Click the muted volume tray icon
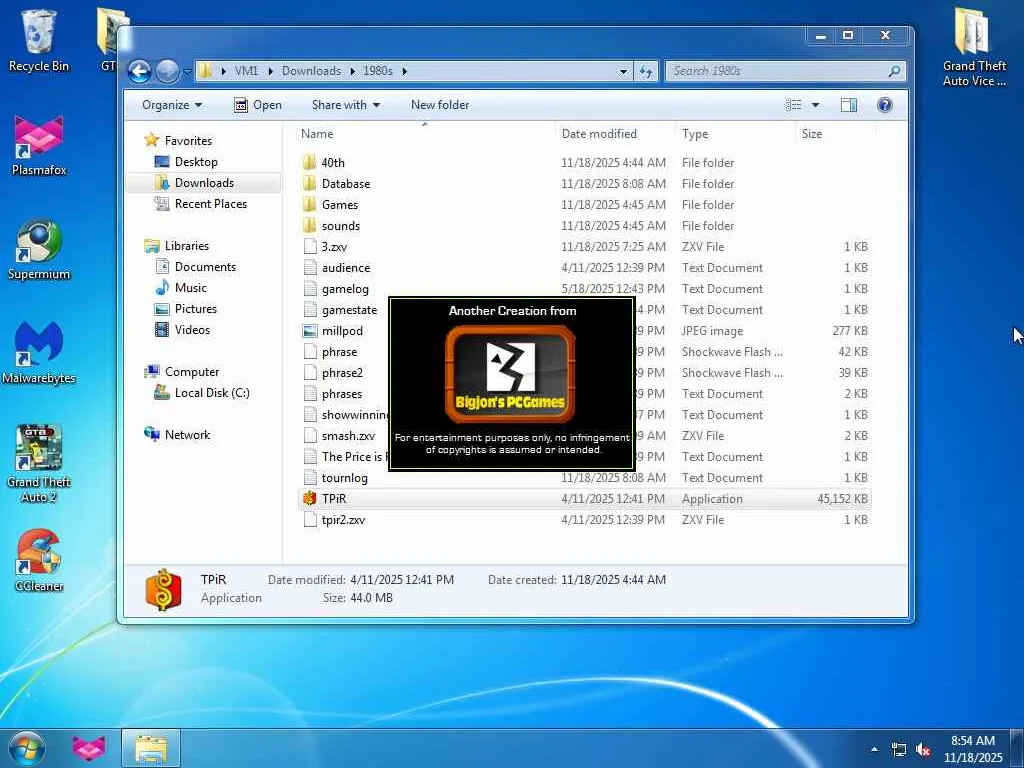The height and width of the screenshot is (768, 1024). [923, 749]
